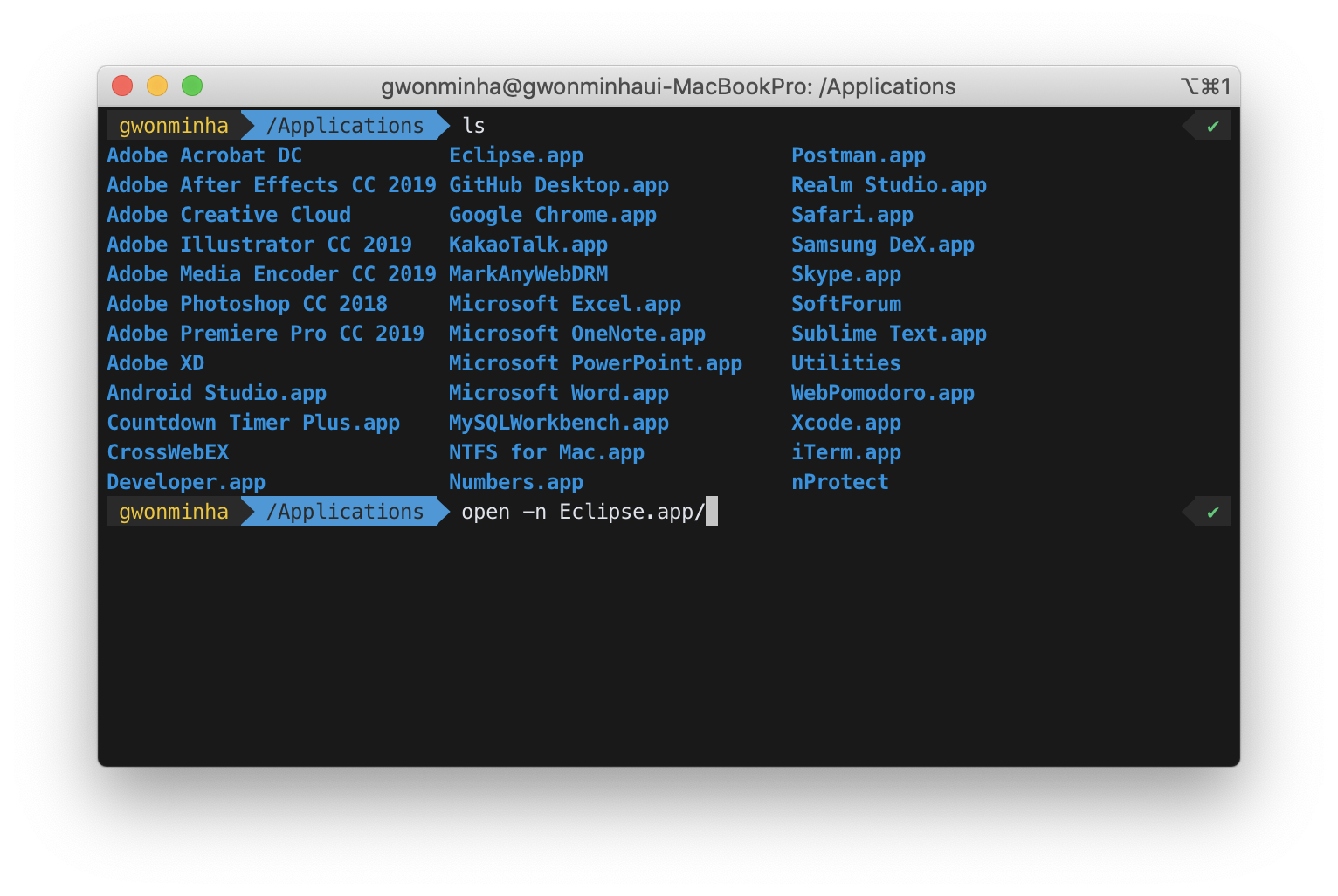Click WebPomodoro.app entry
This screenshot has width=1338, height=896.
click(x=883, y=393)
